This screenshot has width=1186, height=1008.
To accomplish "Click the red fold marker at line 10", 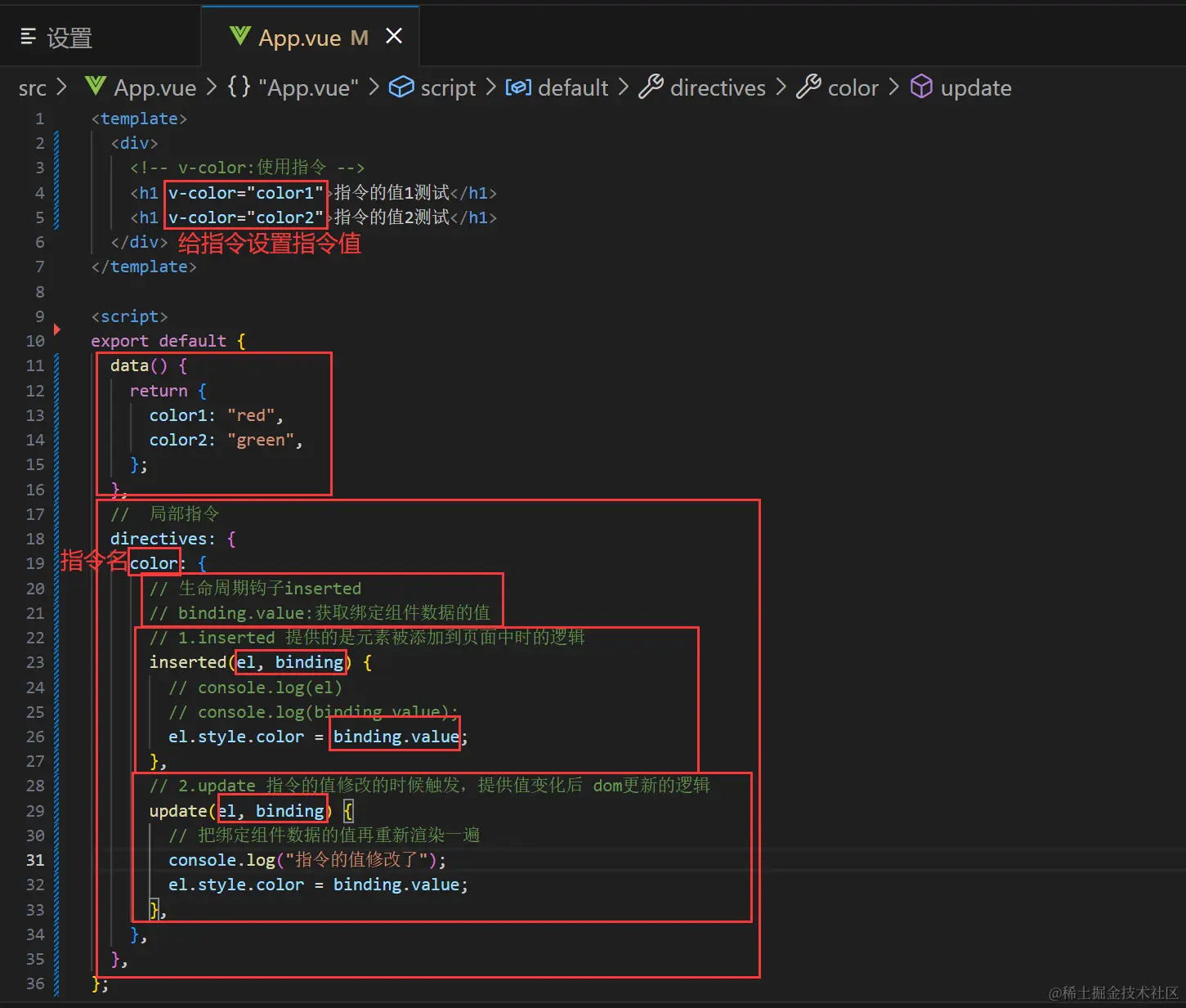I will pyautogui.click(x=57, y=329).
